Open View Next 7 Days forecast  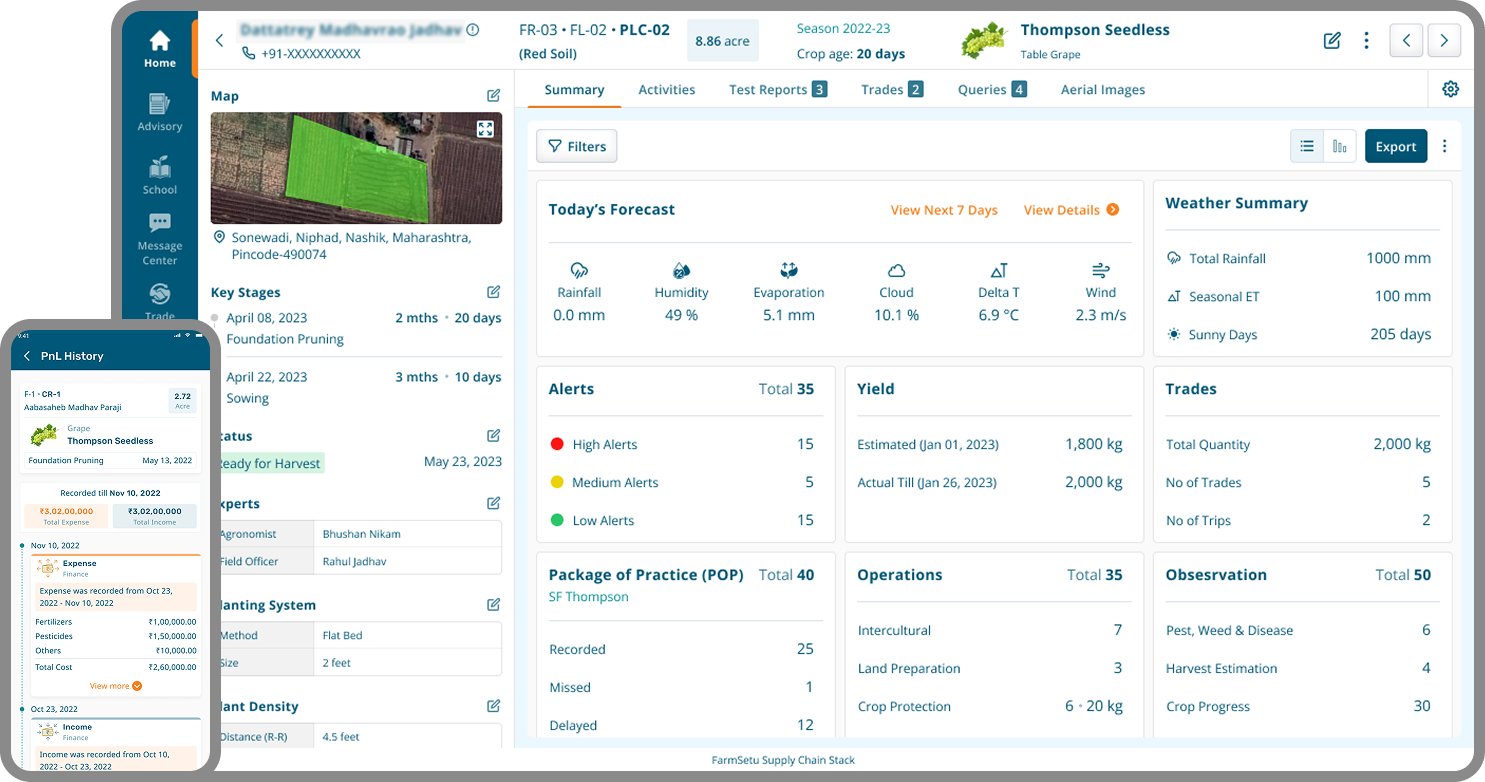coord(944,210)
